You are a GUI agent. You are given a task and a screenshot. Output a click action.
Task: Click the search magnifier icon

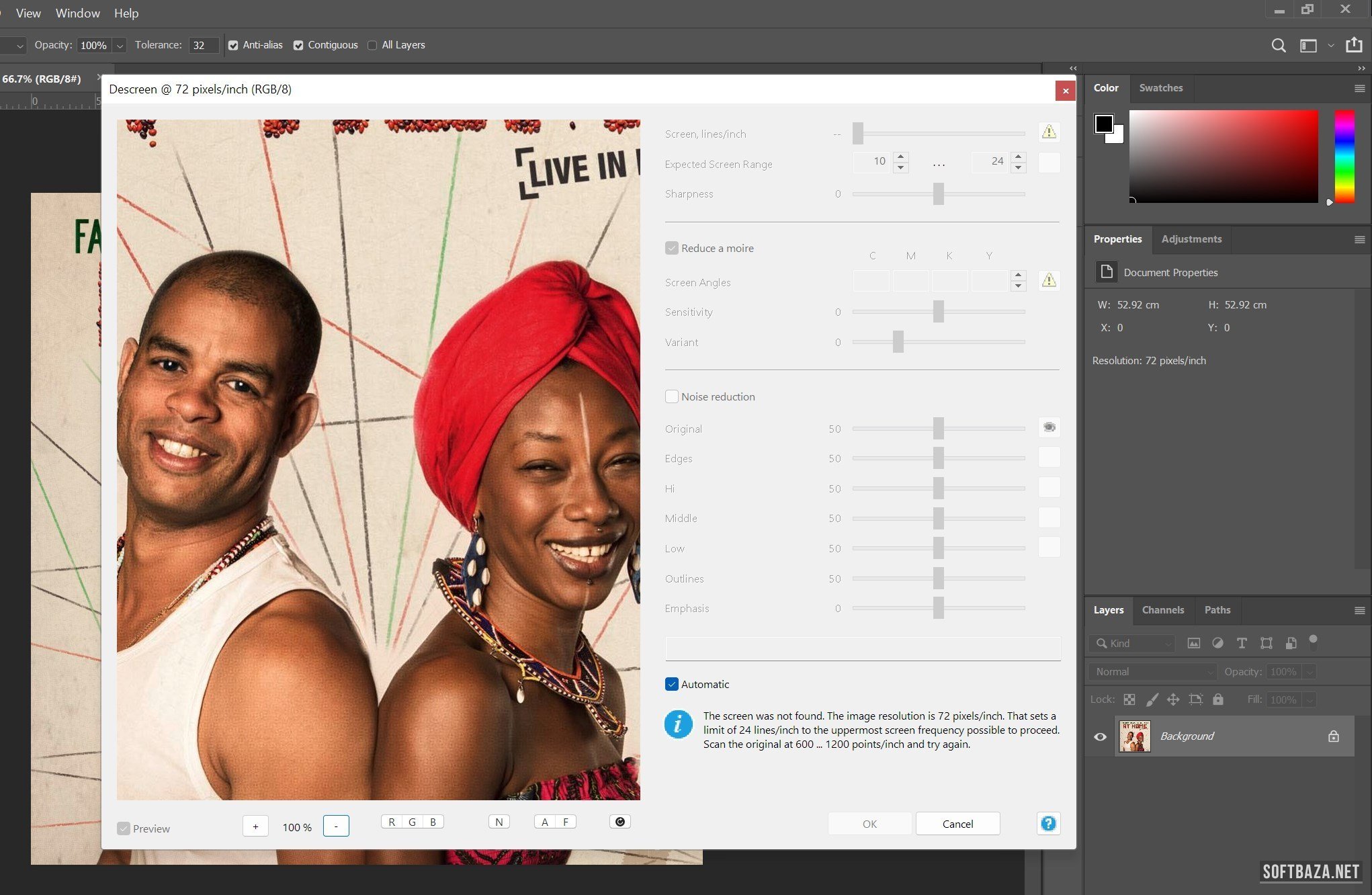(x=1278, y=45)
